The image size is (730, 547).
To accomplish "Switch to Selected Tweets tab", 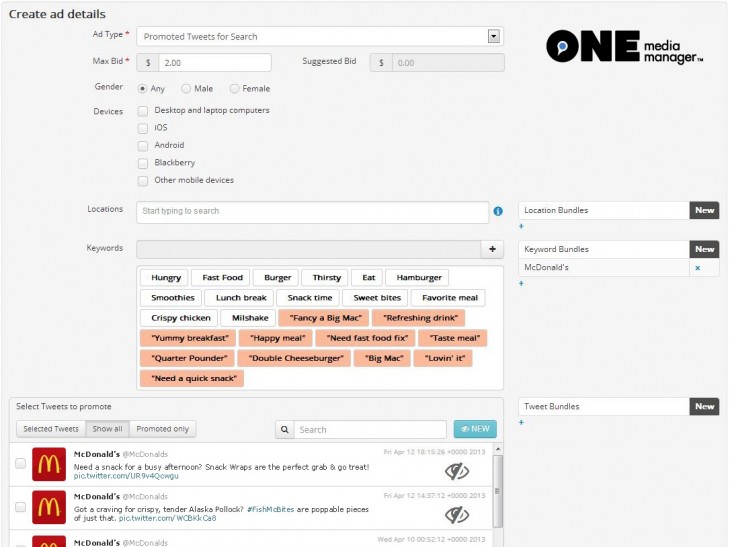I will pos(51,429).
